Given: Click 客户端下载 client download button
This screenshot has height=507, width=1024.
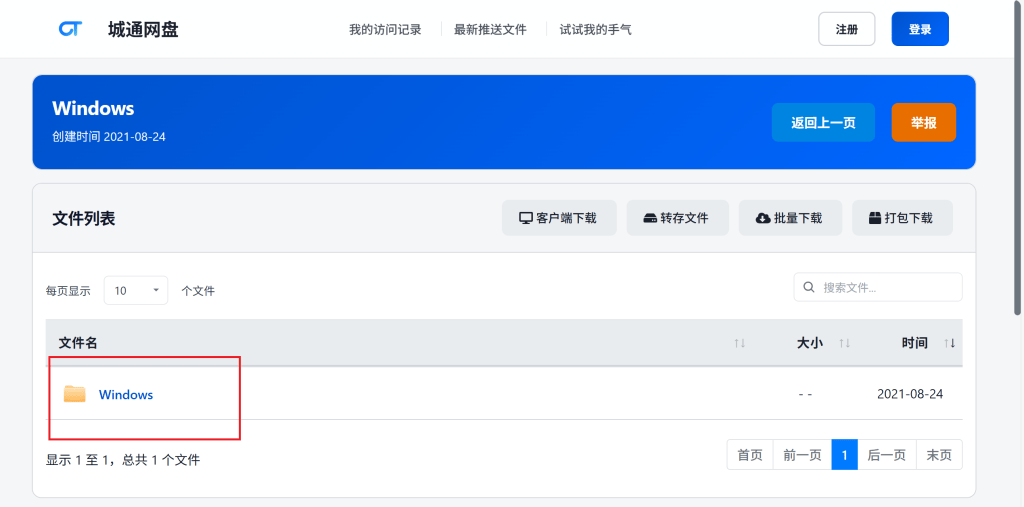Looking at the screenshot, I should pyautogui.click(x=557, y=218).
